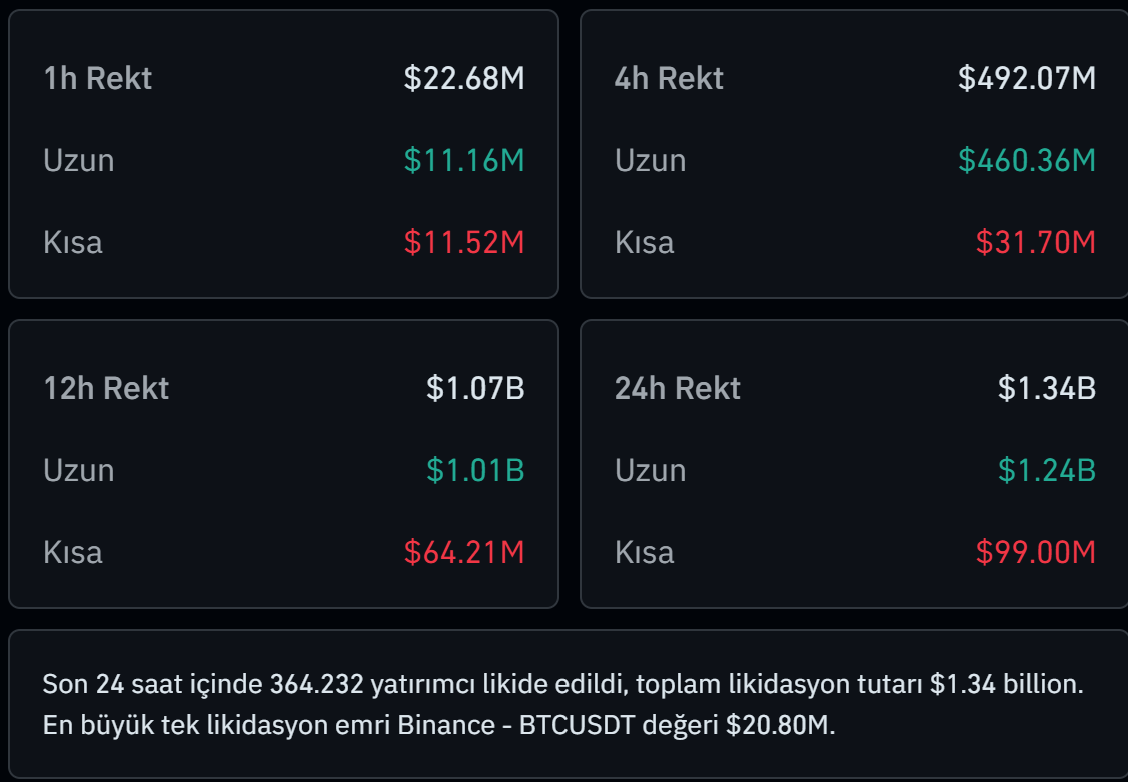
Task: Click the 1h long value $11.16M
Action: [x=464, y=160]
